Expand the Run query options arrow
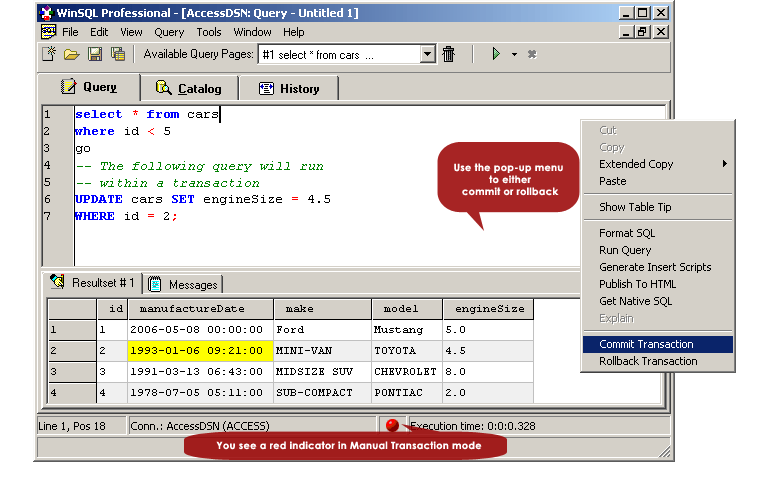This screenshot has width=779, height=499. point(514,54)
